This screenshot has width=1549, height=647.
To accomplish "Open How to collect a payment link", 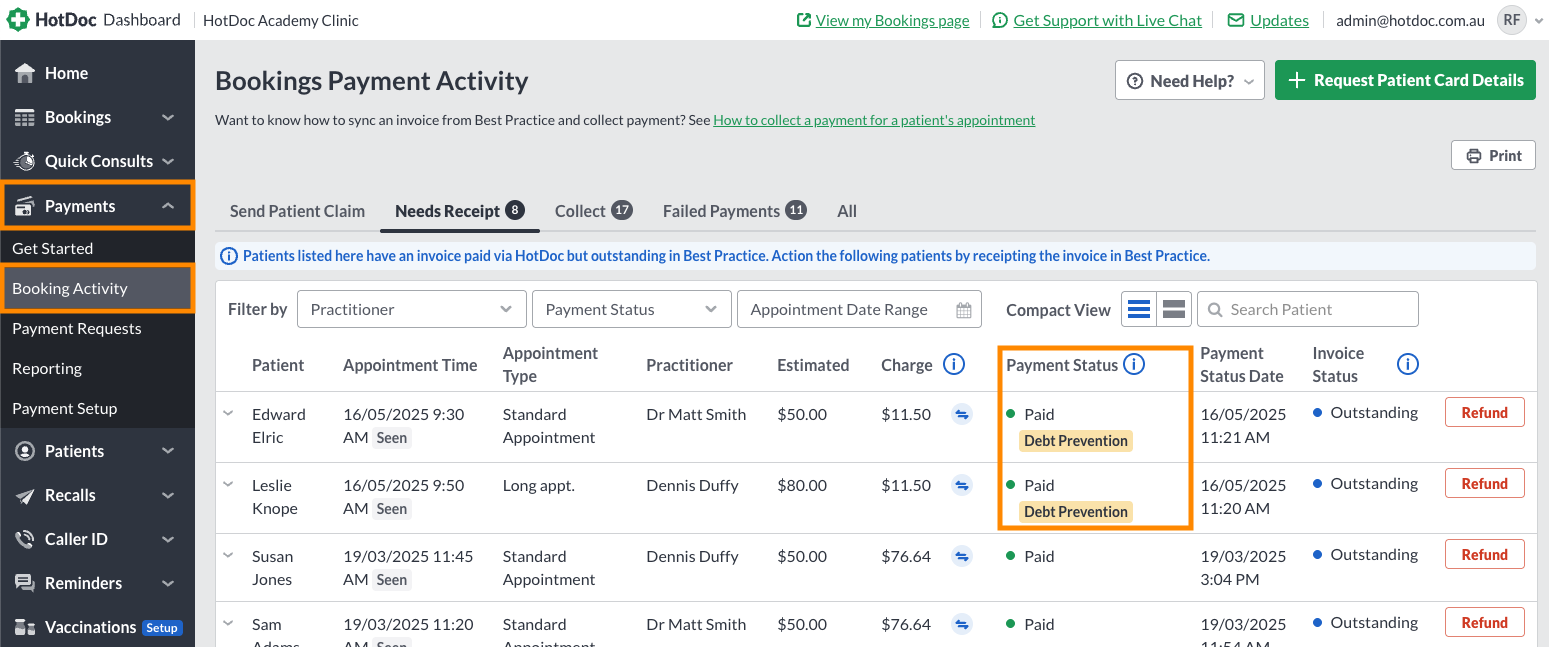I will coord(874,120).
